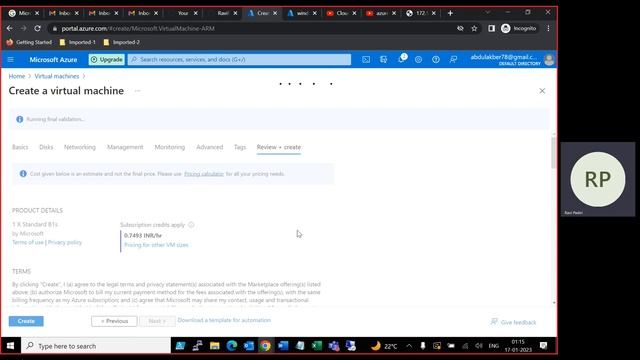Switch to the 172 browser tab
This screenshot has width=640, height=360.
(420, 13)
